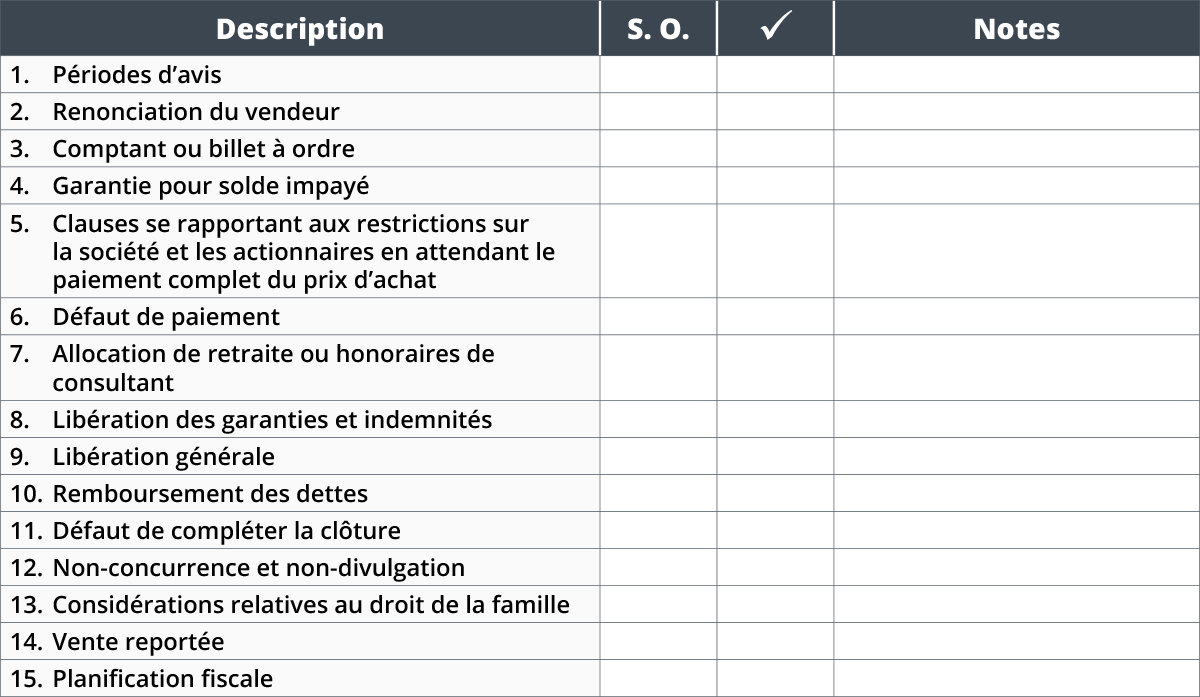Click the S. O. column header
This screenshot has width=1200, height=697.
pyautogui.click(x=658, y=28)
